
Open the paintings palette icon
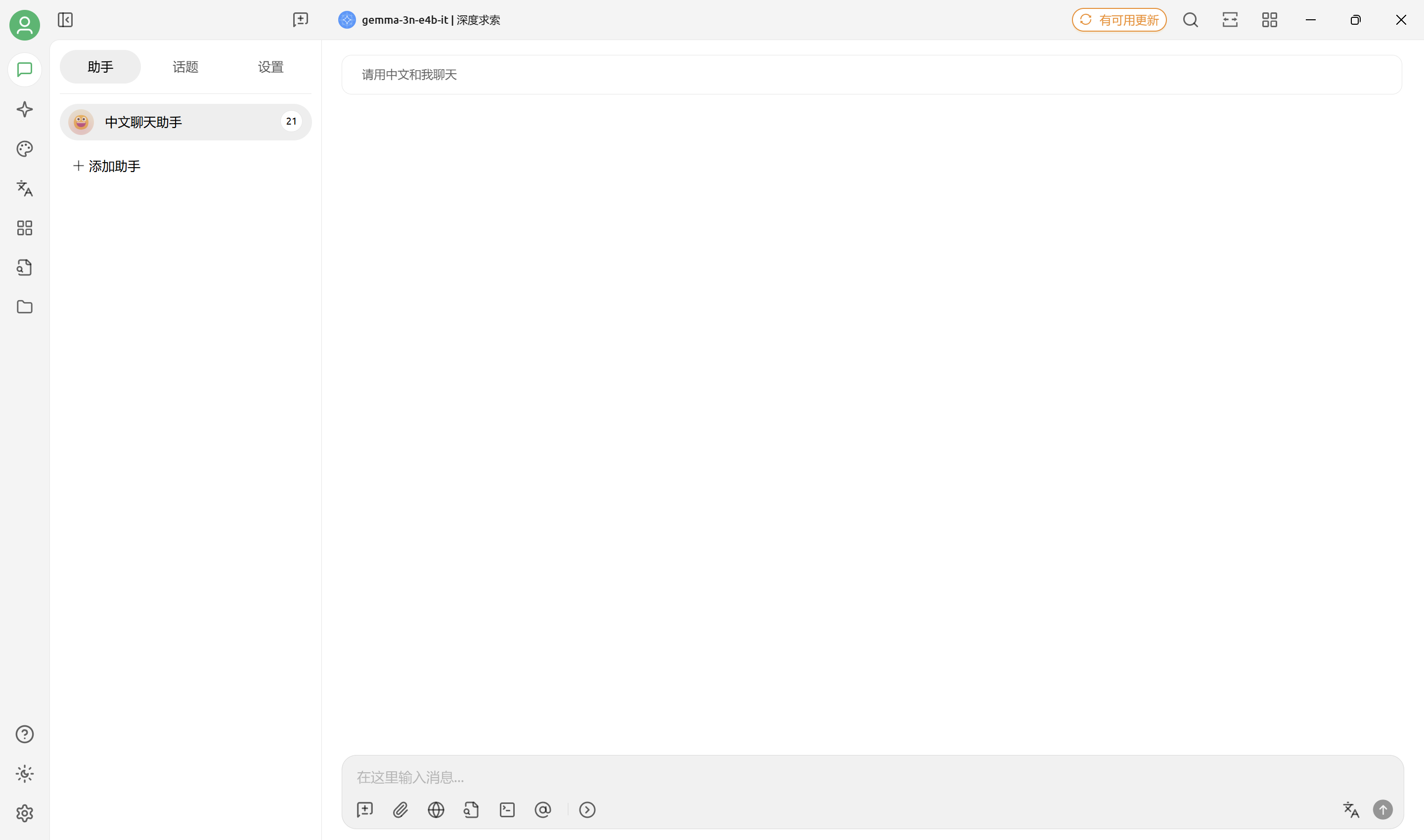(x=24, y=149)
